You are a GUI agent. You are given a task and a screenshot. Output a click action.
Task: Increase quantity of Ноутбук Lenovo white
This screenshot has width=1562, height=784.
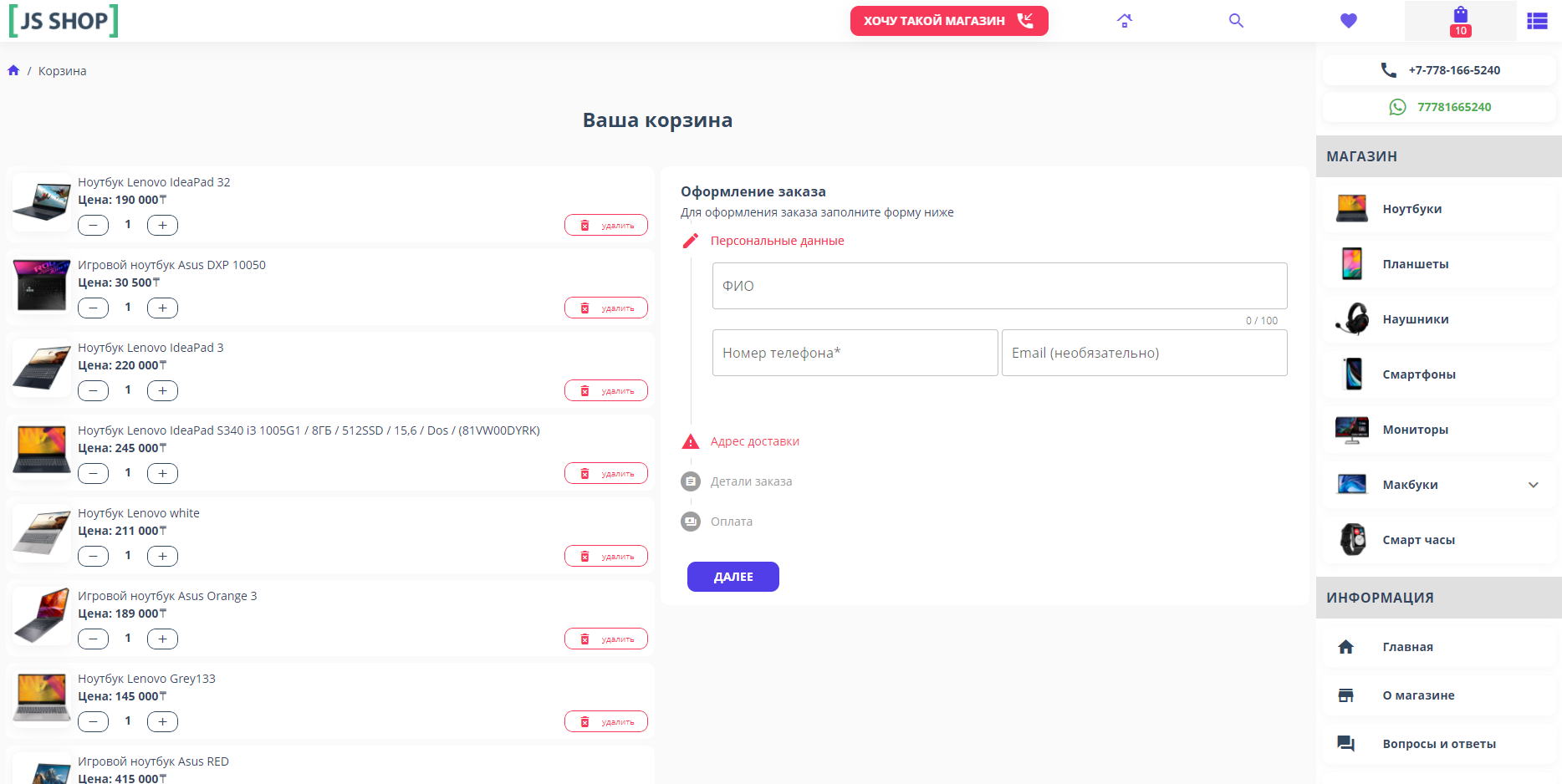(x=162, y=556)
